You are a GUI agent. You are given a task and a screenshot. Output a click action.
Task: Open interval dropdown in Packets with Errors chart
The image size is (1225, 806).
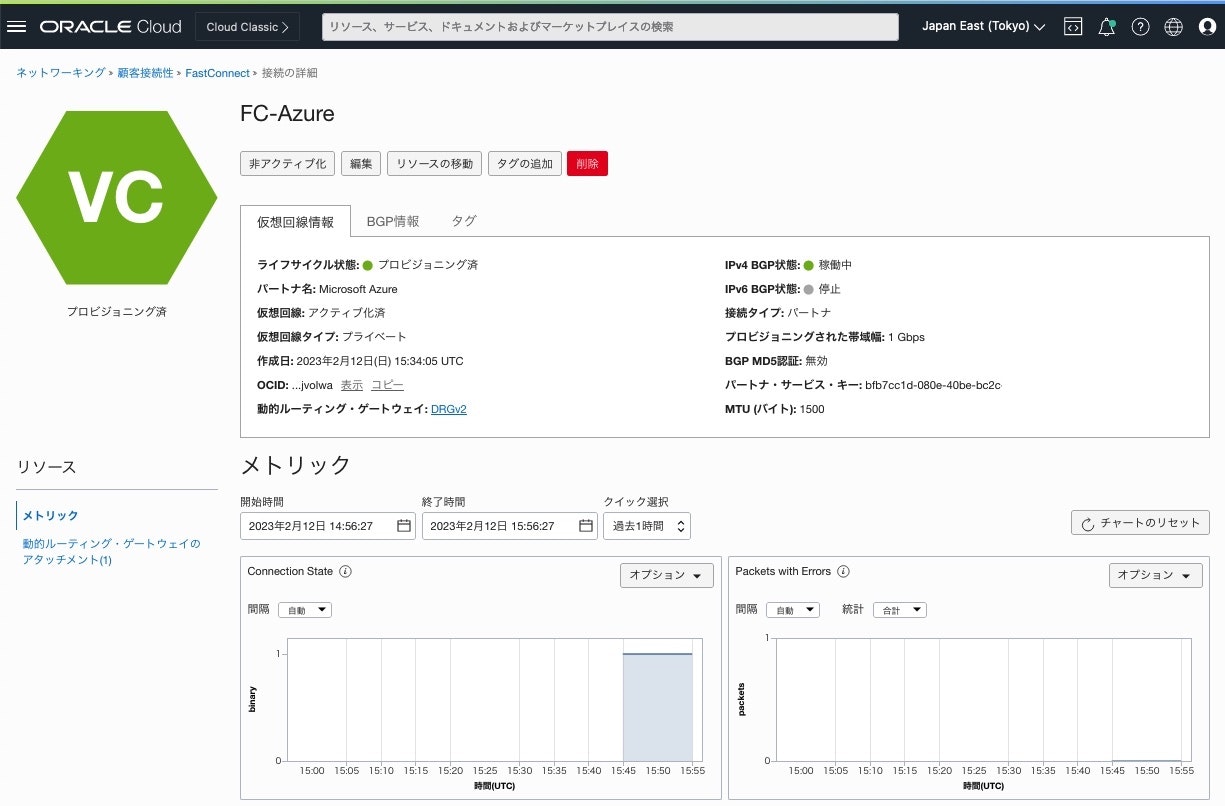click(x=793, y=610)
